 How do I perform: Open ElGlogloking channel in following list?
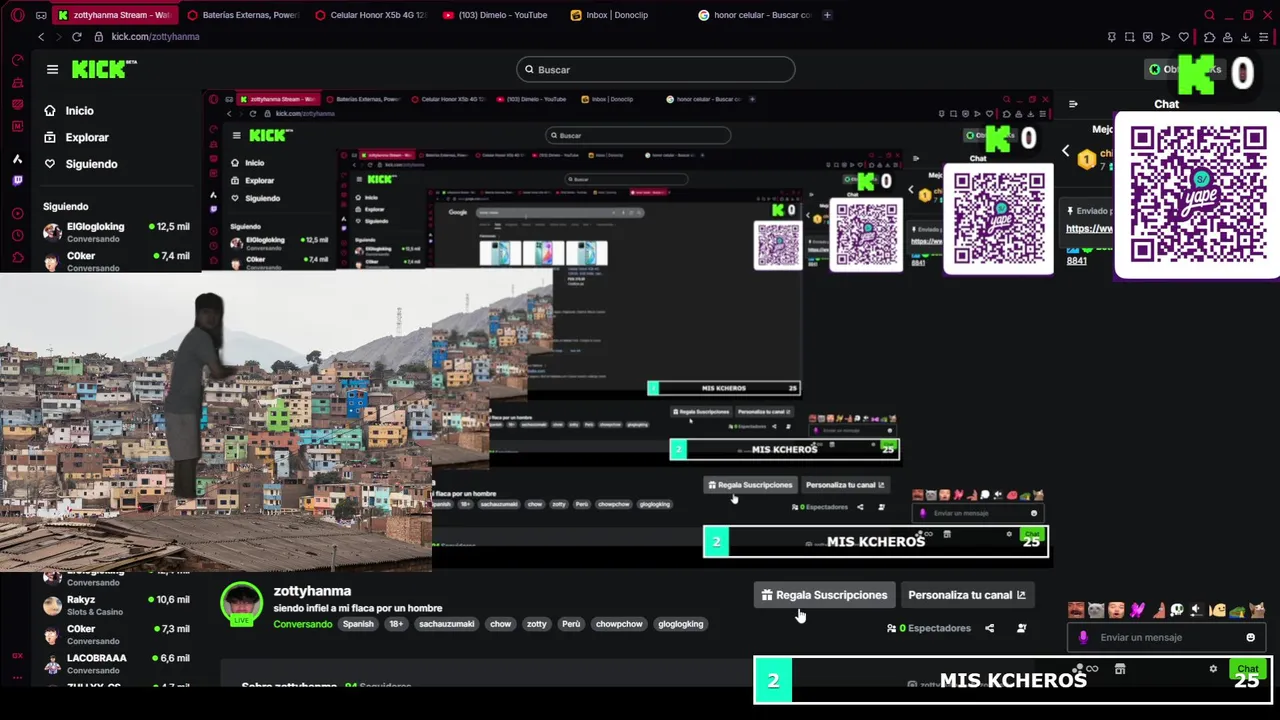tap(115, 232)
